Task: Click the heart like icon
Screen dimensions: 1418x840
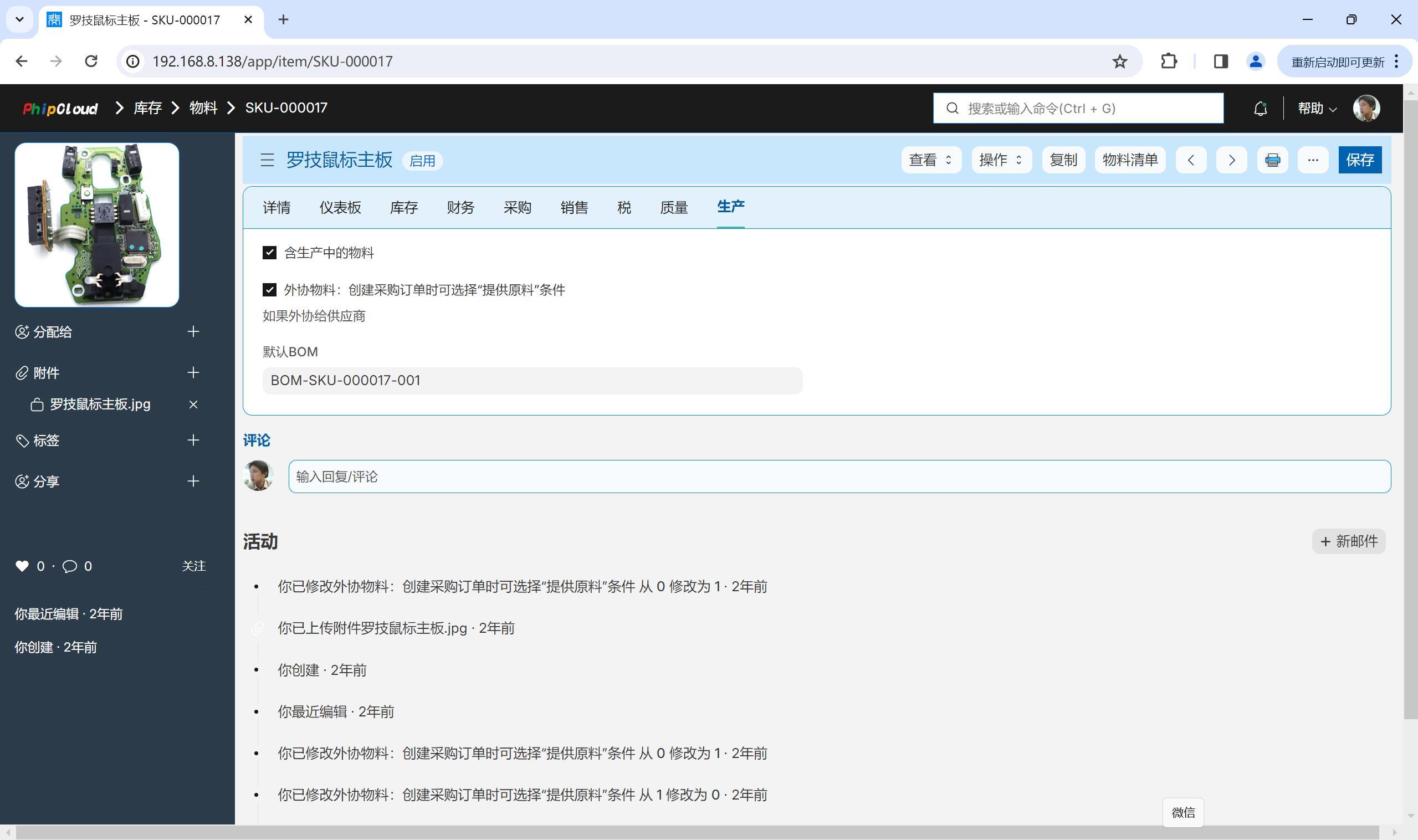Action: [22, 566]
